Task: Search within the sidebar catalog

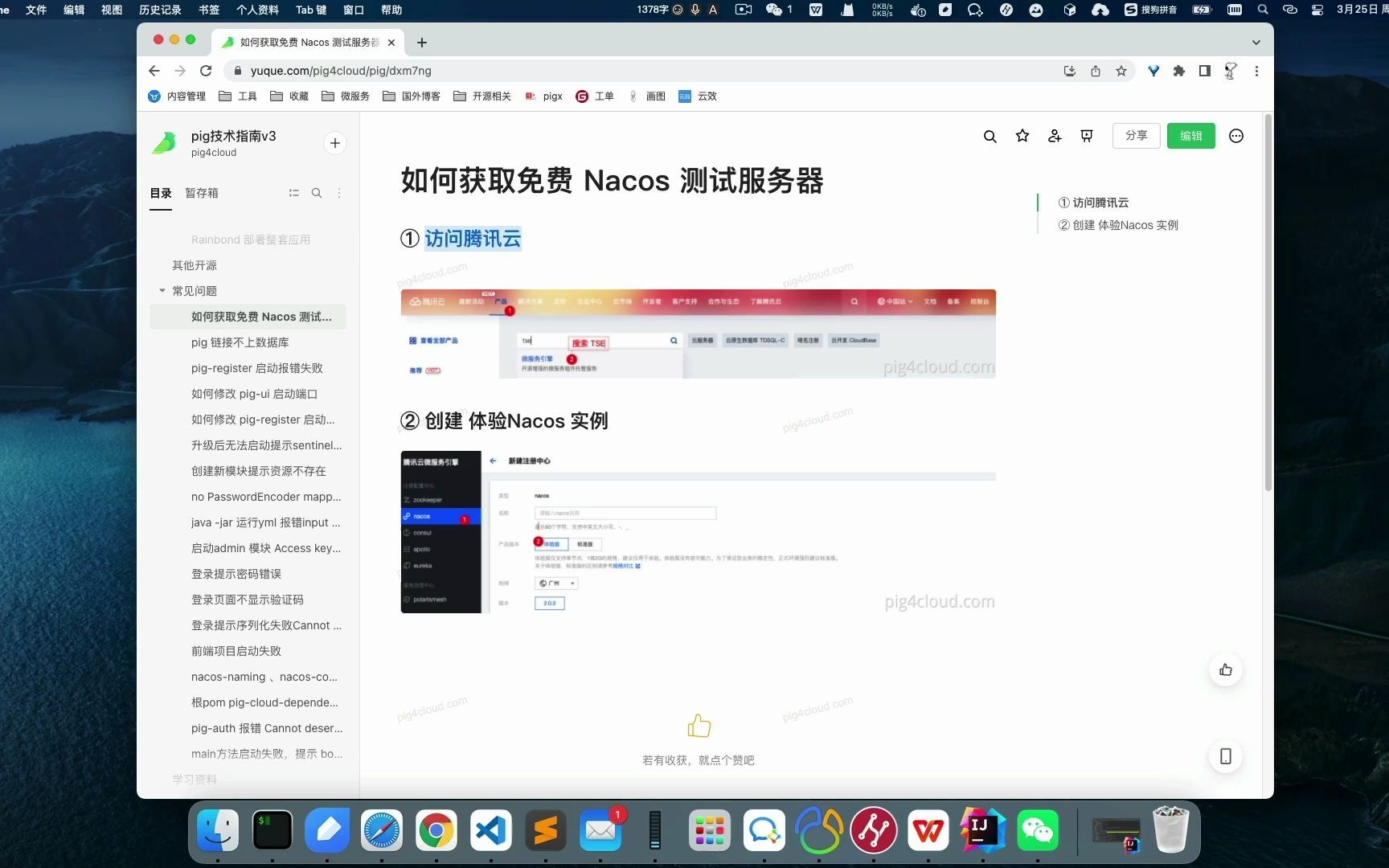Action: pos(317,193)
